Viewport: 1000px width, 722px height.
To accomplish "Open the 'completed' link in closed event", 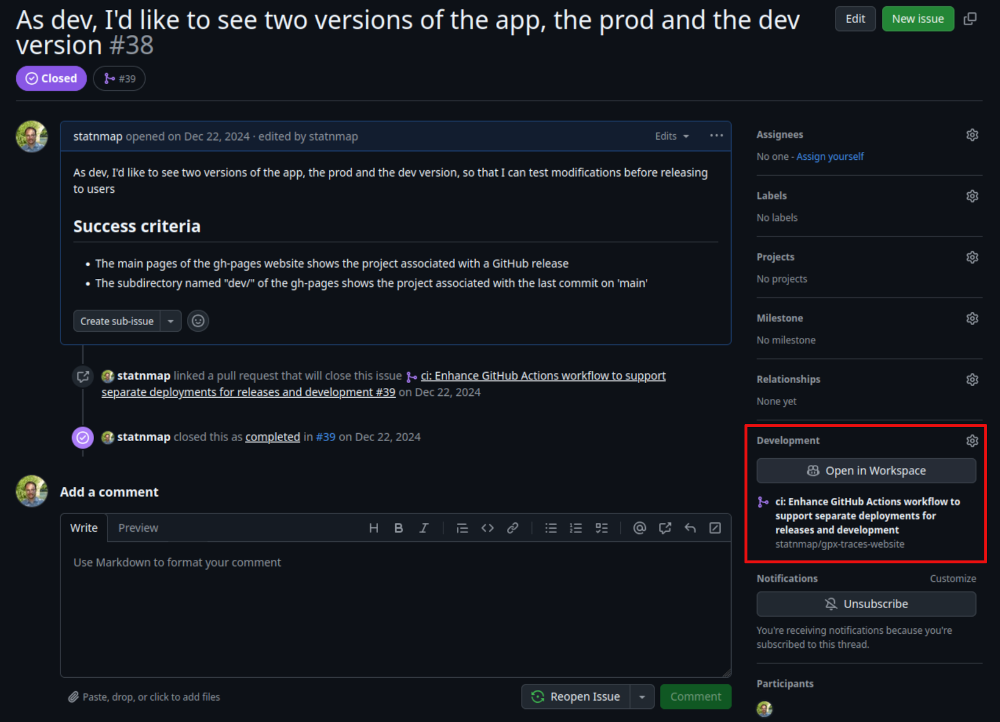I will point(272,437).
